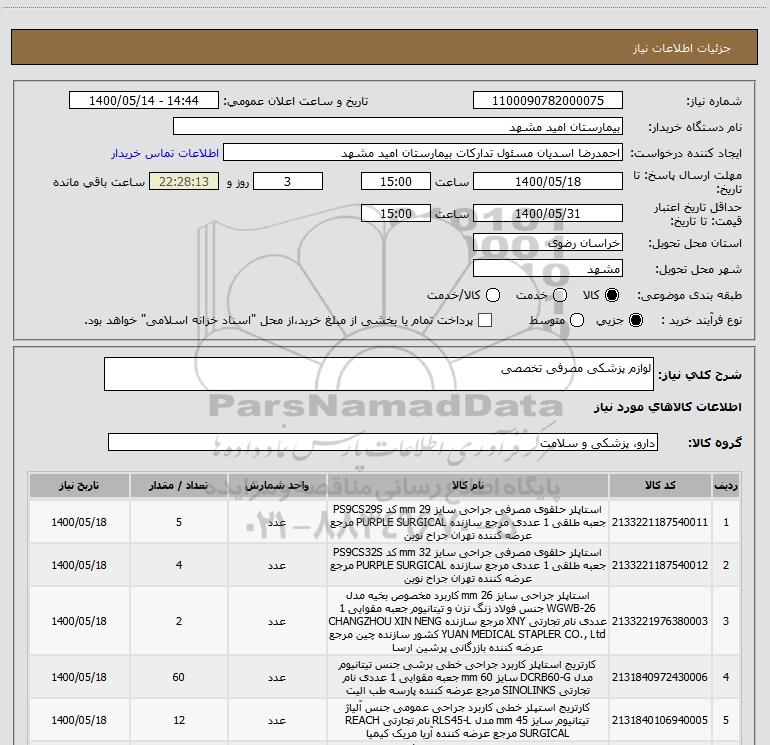Click the unit عدد in row 4
The height and width of the screenshot is (745, 770).
277,677
